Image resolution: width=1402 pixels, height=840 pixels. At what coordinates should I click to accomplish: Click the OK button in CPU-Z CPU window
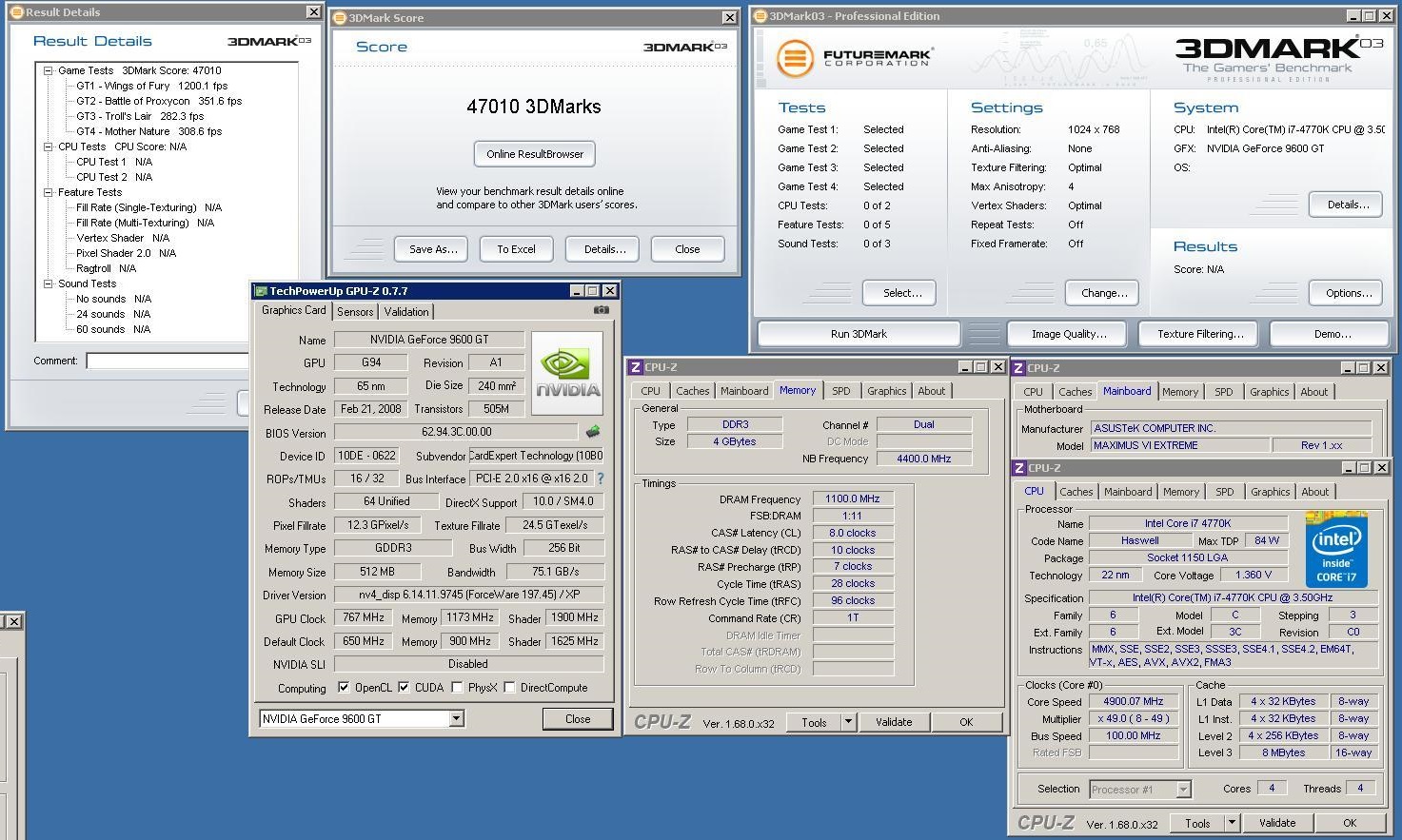pos(1350,823)
